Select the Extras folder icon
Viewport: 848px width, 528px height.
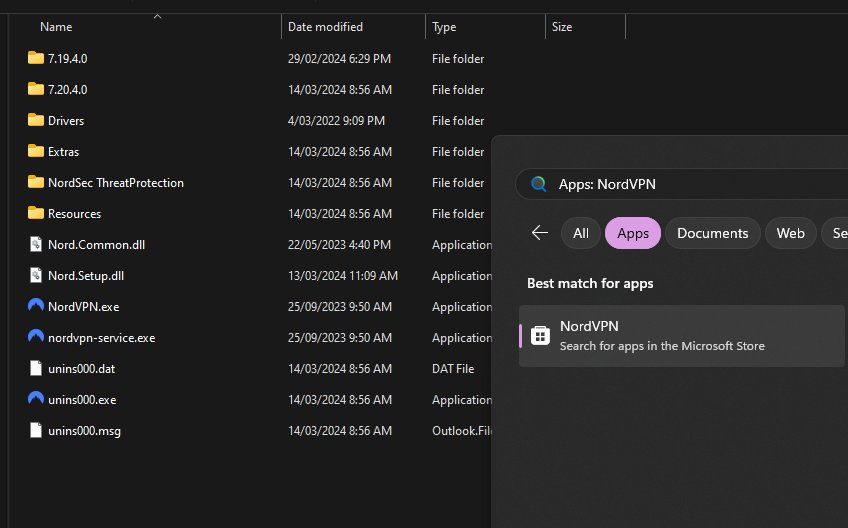click(x=36, y=151)
